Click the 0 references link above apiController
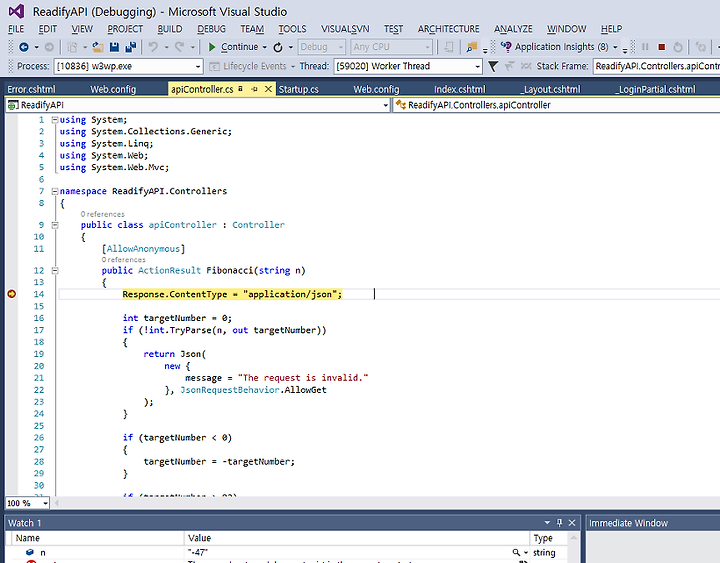This screenshot has width=720, height=563. 102,214
